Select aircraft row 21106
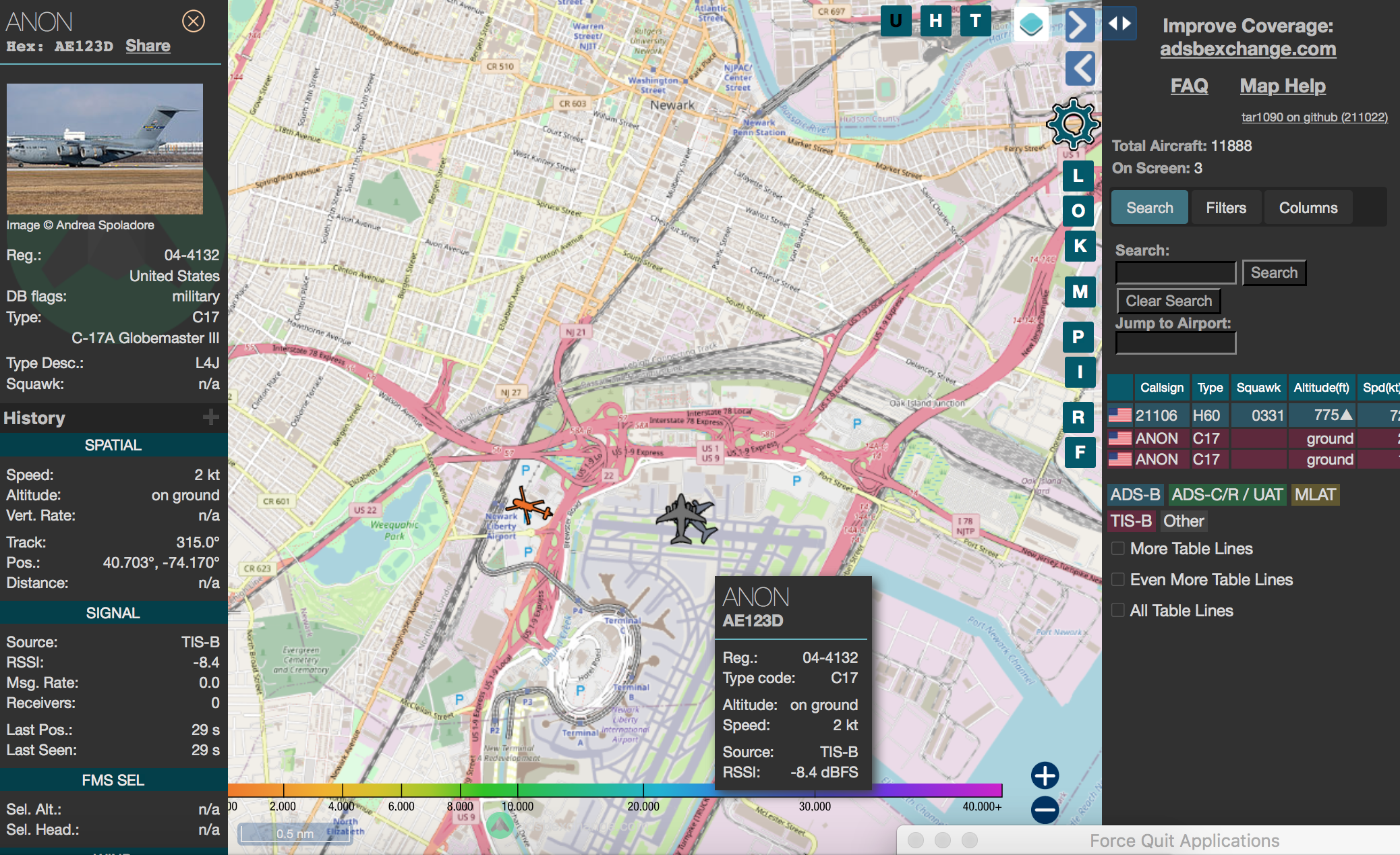This screenshot has width=1400, height=855. tap(1253, 415)
